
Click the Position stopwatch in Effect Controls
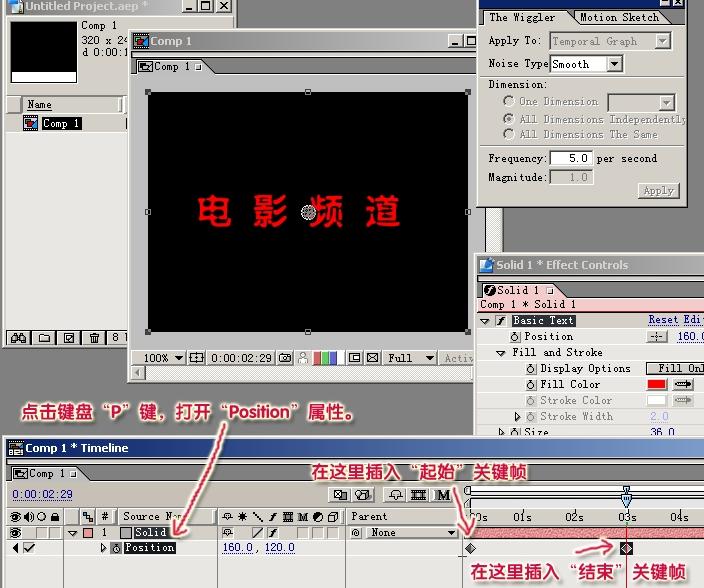[515, 337]
